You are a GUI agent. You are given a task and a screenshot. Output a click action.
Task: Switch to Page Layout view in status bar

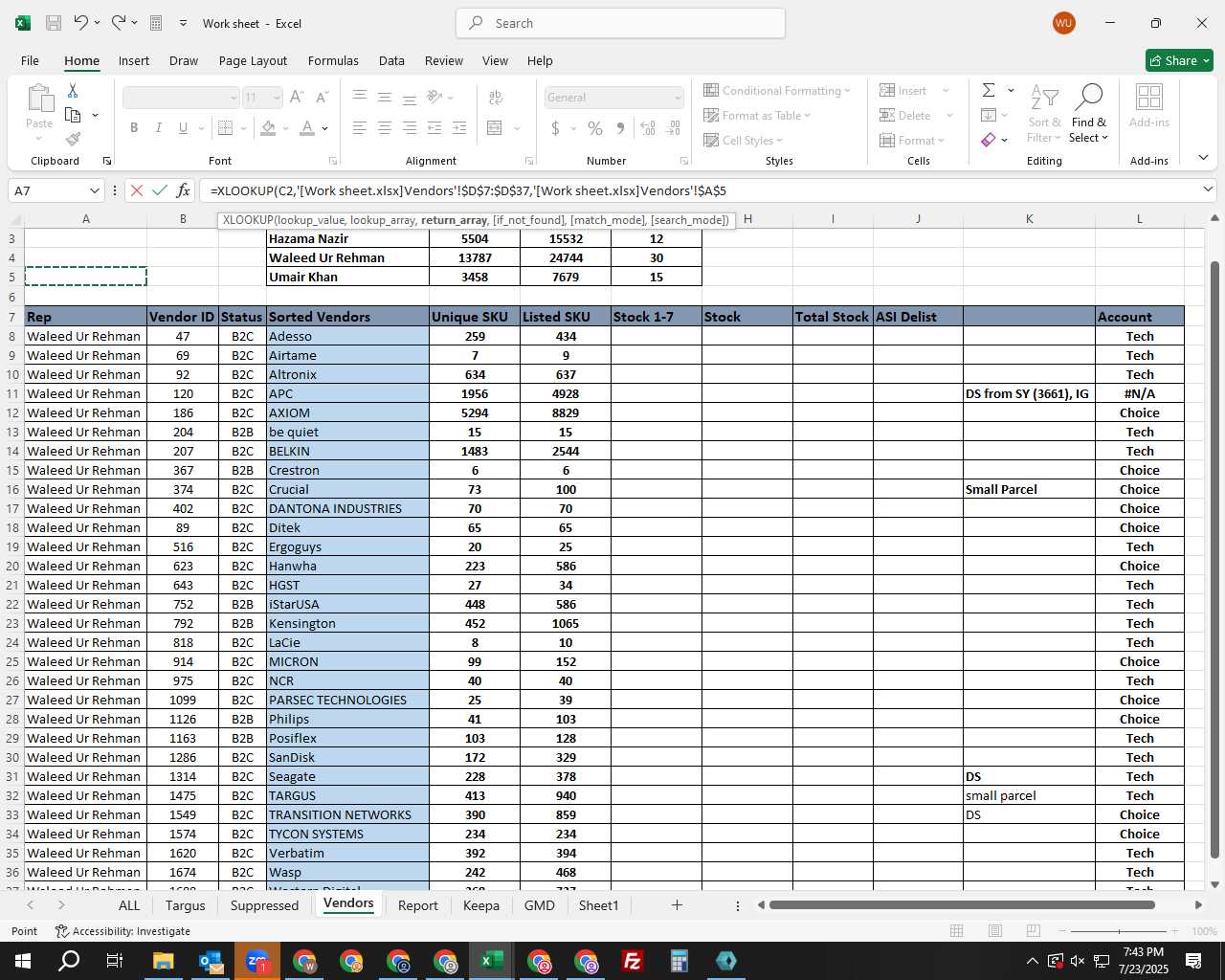coord(994,931)
